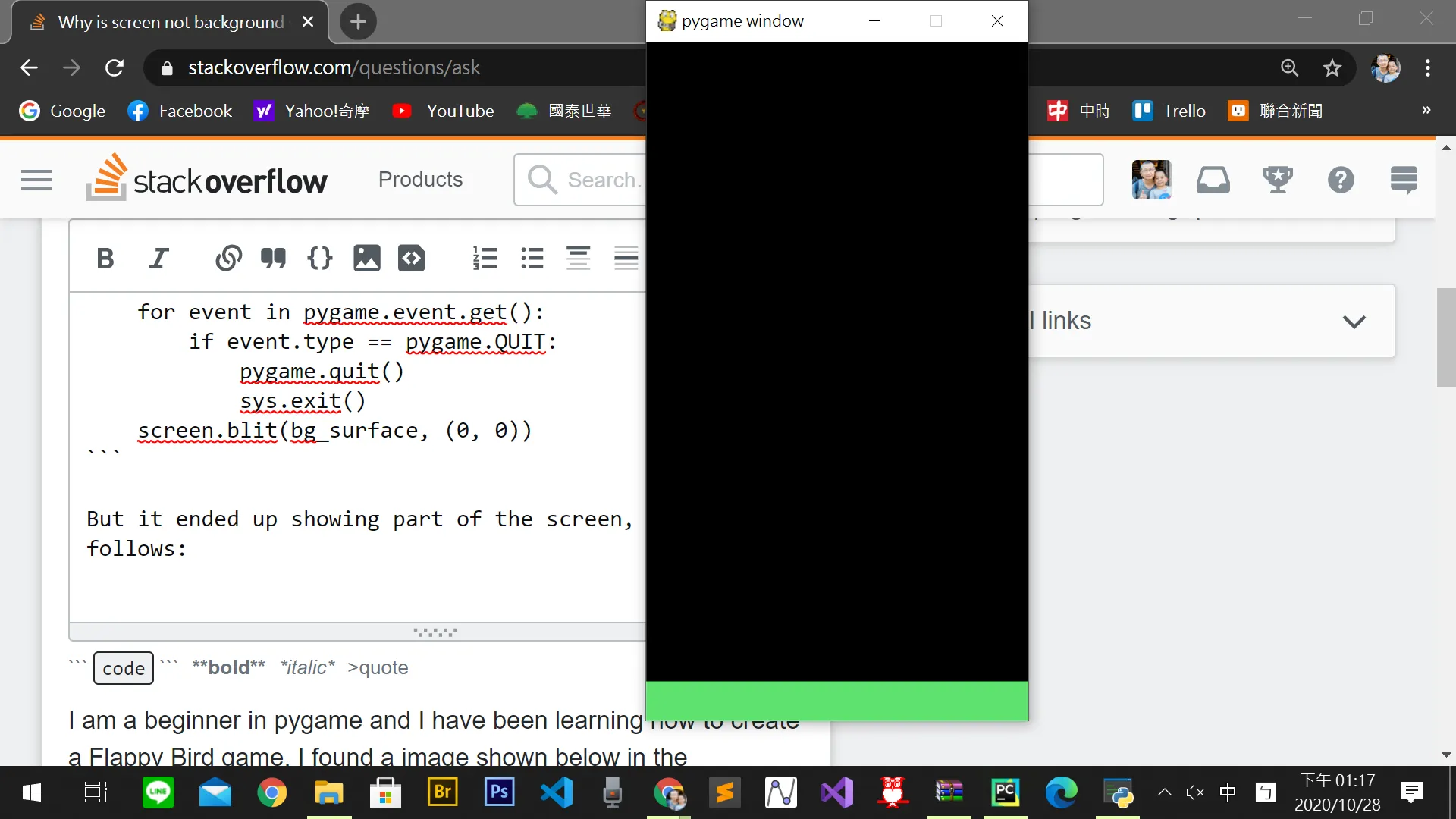Create a numbered list
1456x819 pixels.
click(485, 259)
